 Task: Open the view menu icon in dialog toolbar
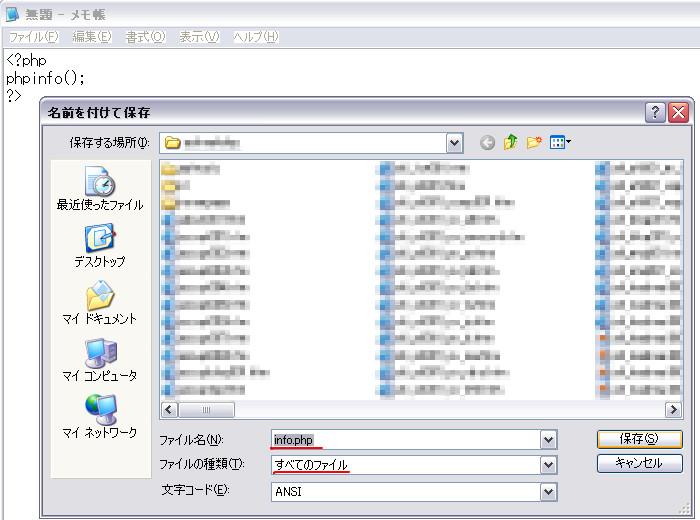tap(560, 142)
